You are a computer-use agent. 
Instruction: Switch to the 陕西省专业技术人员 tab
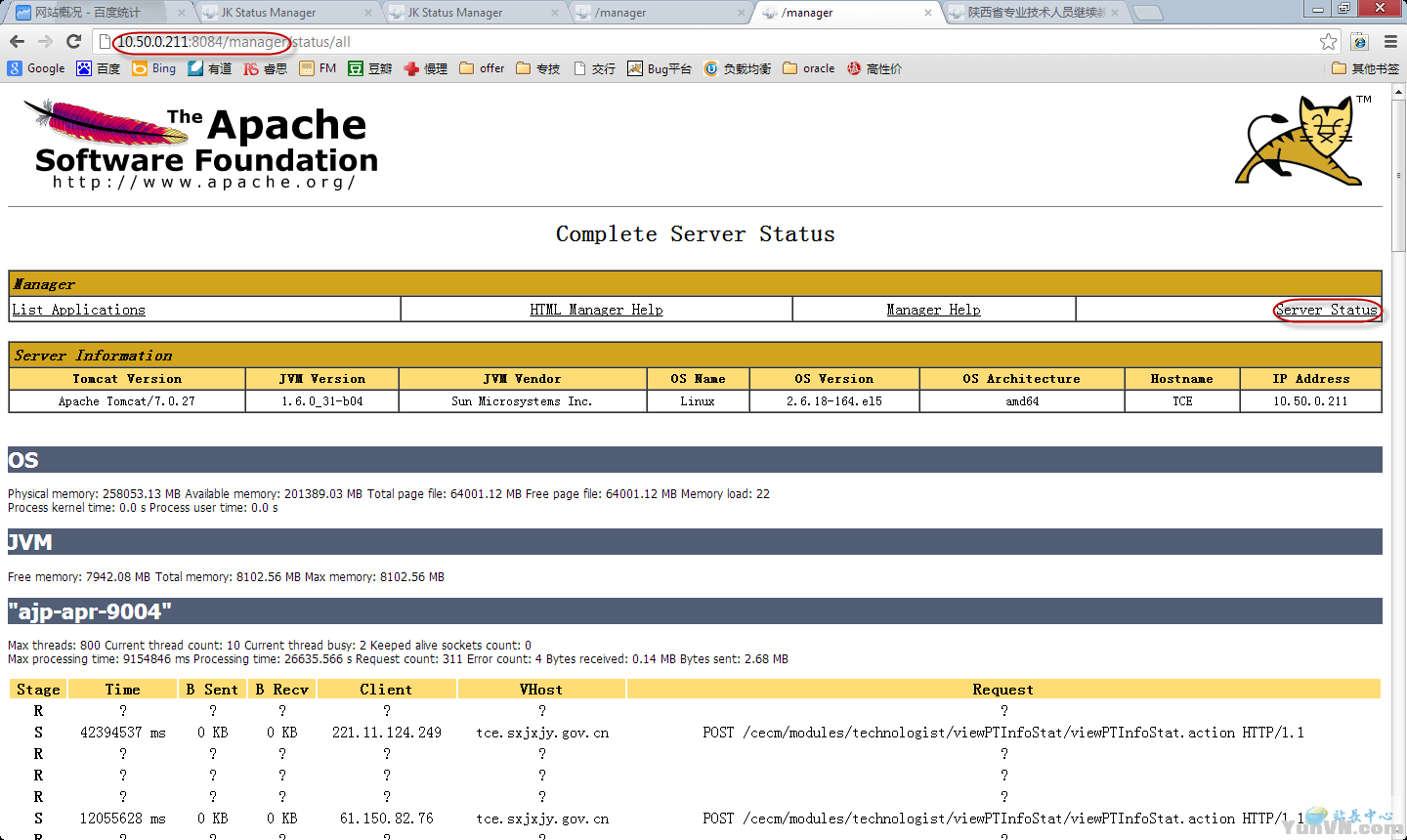tap(1036, 13)
